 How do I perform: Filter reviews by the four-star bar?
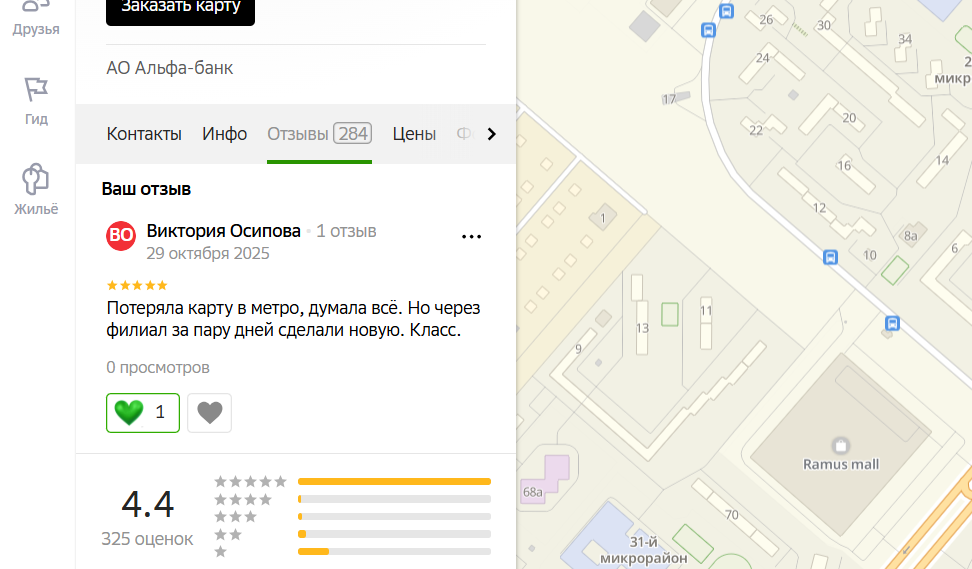[x=394, y=499]
